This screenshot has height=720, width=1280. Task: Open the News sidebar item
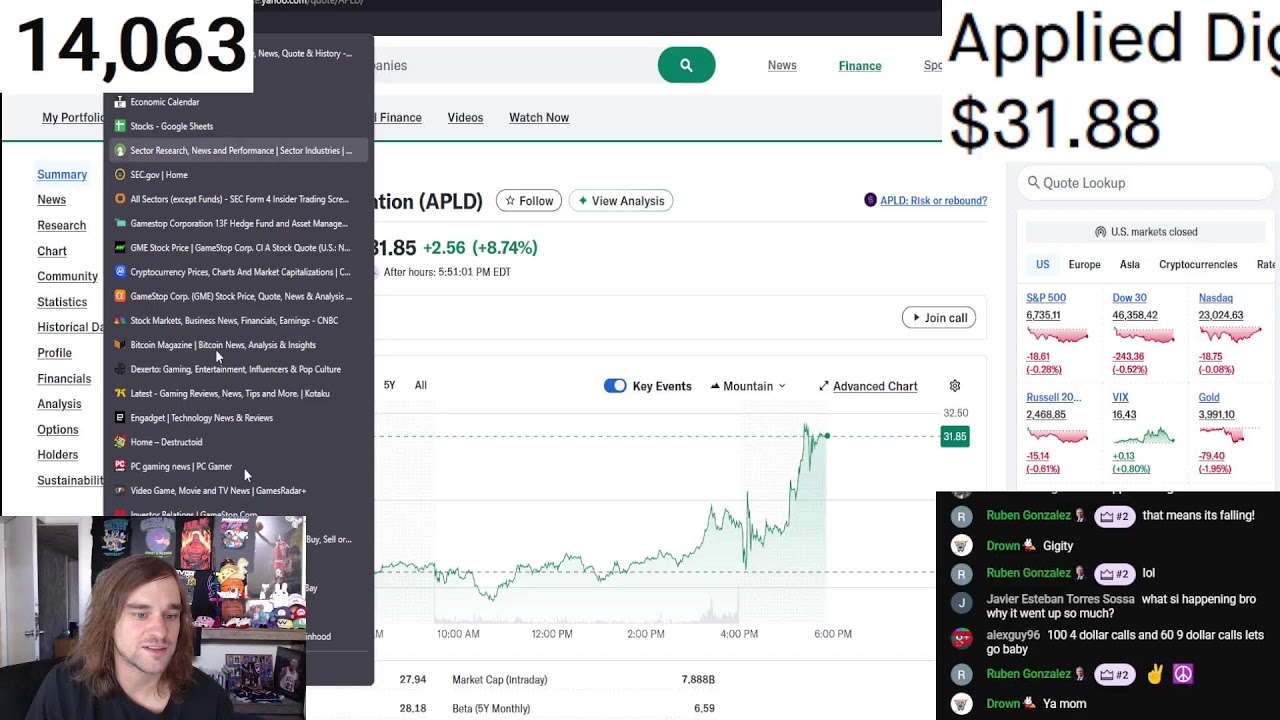tap(51, 200)
